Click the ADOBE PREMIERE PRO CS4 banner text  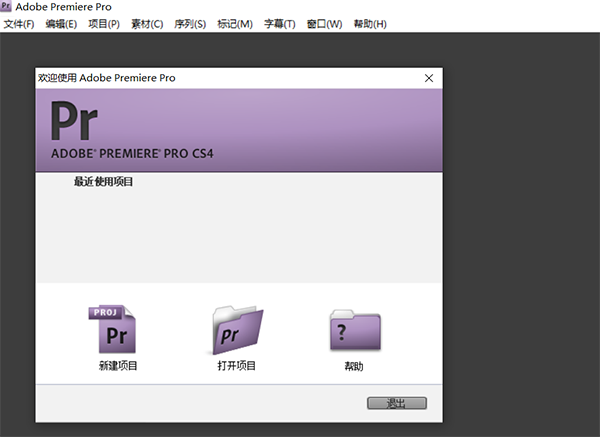tap(132, 154)
